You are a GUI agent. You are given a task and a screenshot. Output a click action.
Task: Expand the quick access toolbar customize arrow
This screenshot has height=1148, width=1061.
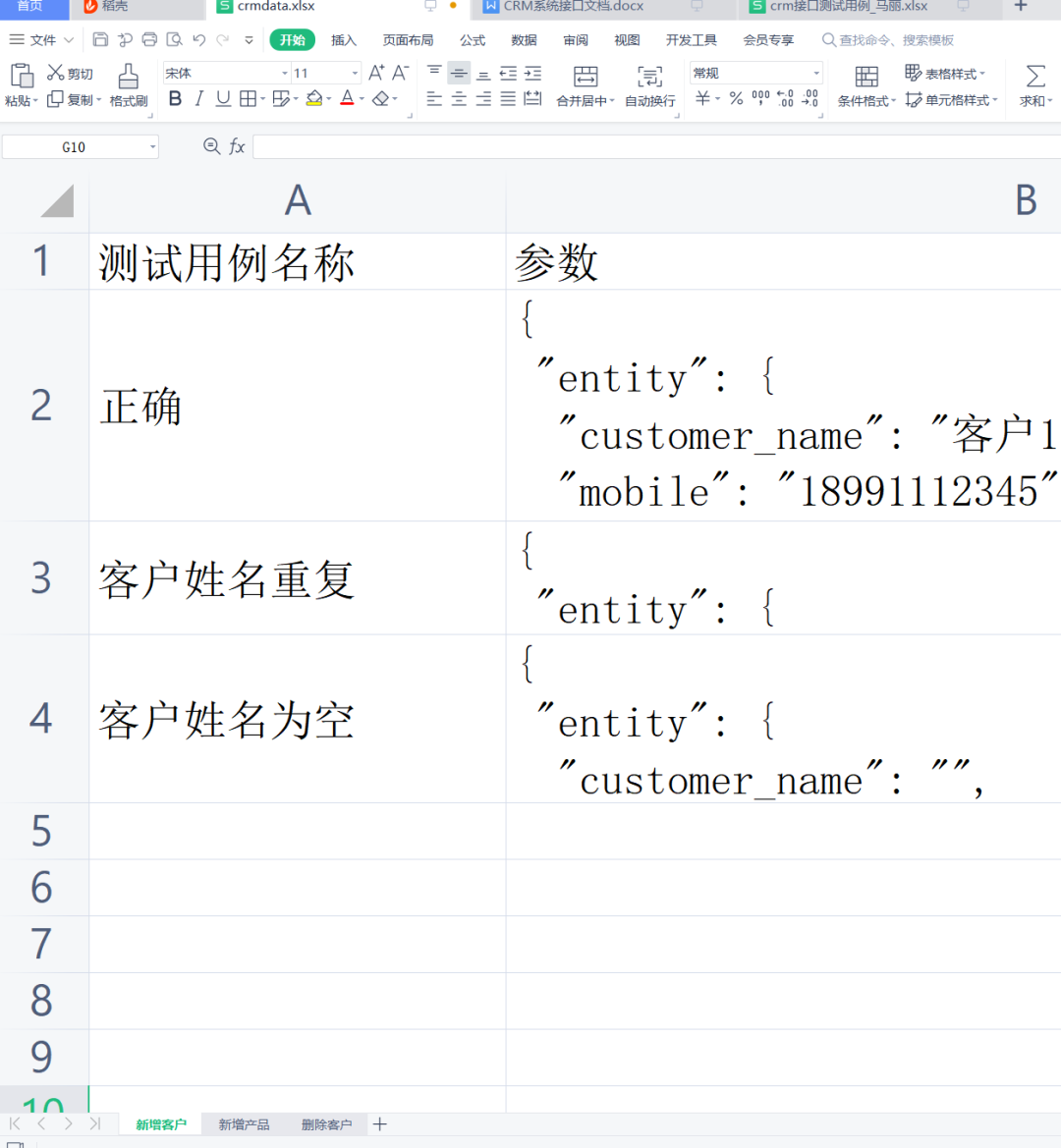[249, 40]
